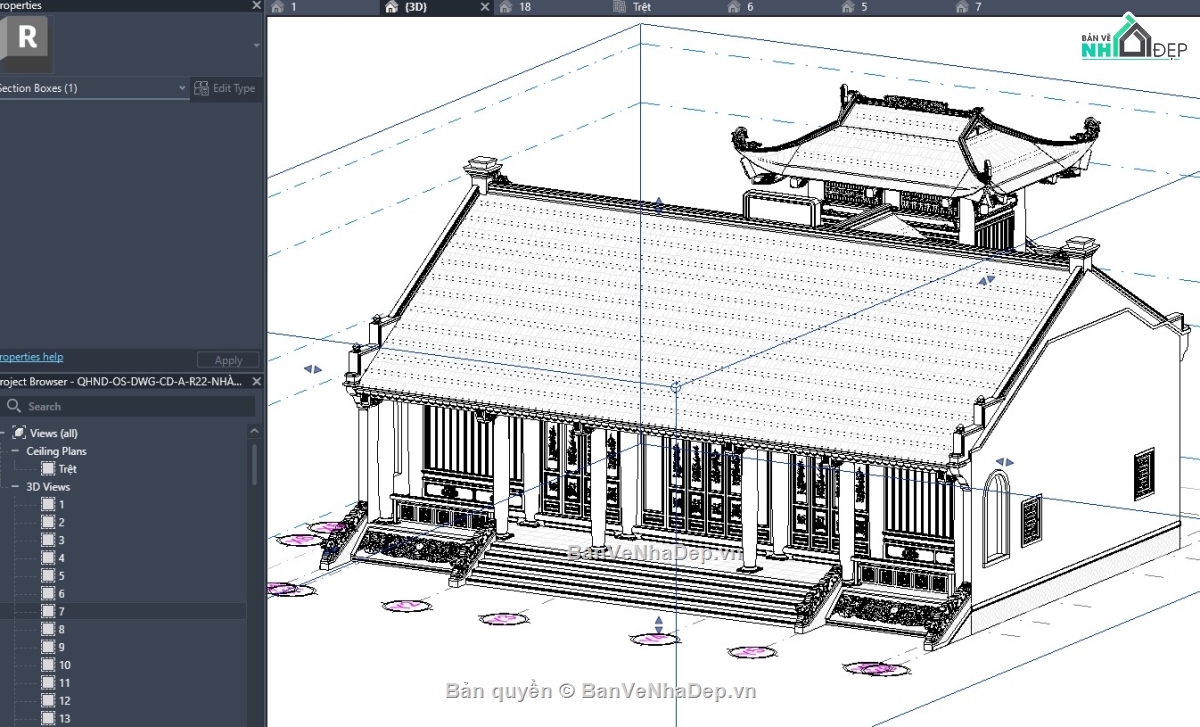
Task: Click the search magnifier icon
Action: (x=14, y=406)
